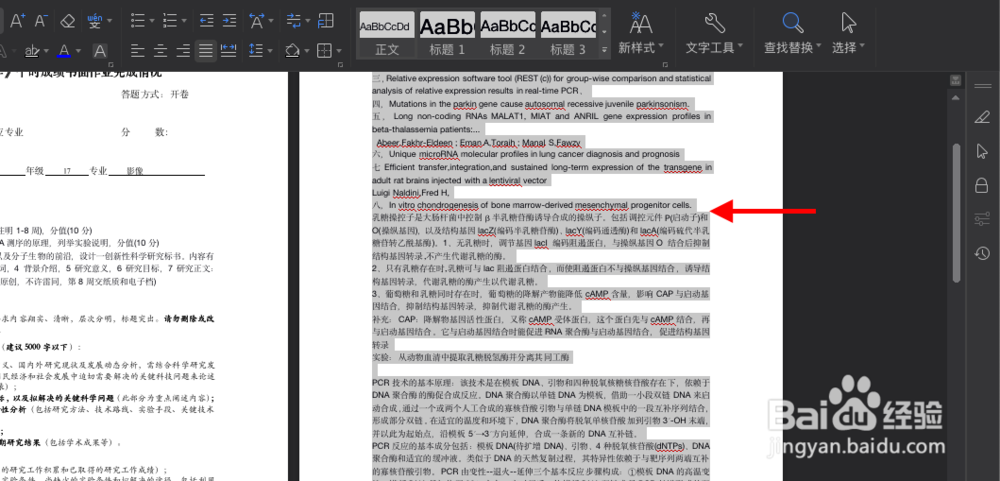Screen dimensions: 1000x481
Task: Open the 新样式 menu
Action: pos(641,47)
